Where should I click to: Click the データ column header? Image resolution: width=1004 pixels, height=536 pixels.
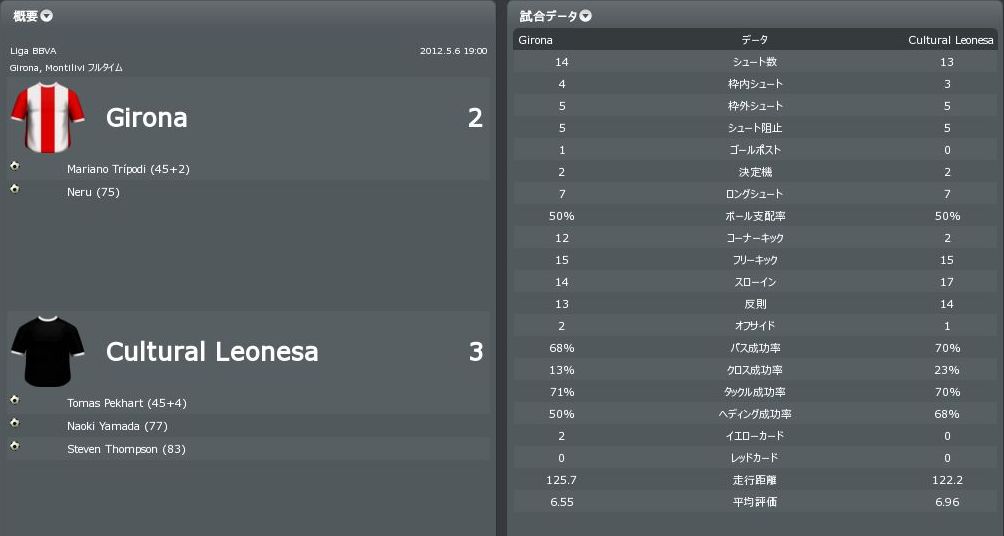pyautogui.click(x=754, y=40)
